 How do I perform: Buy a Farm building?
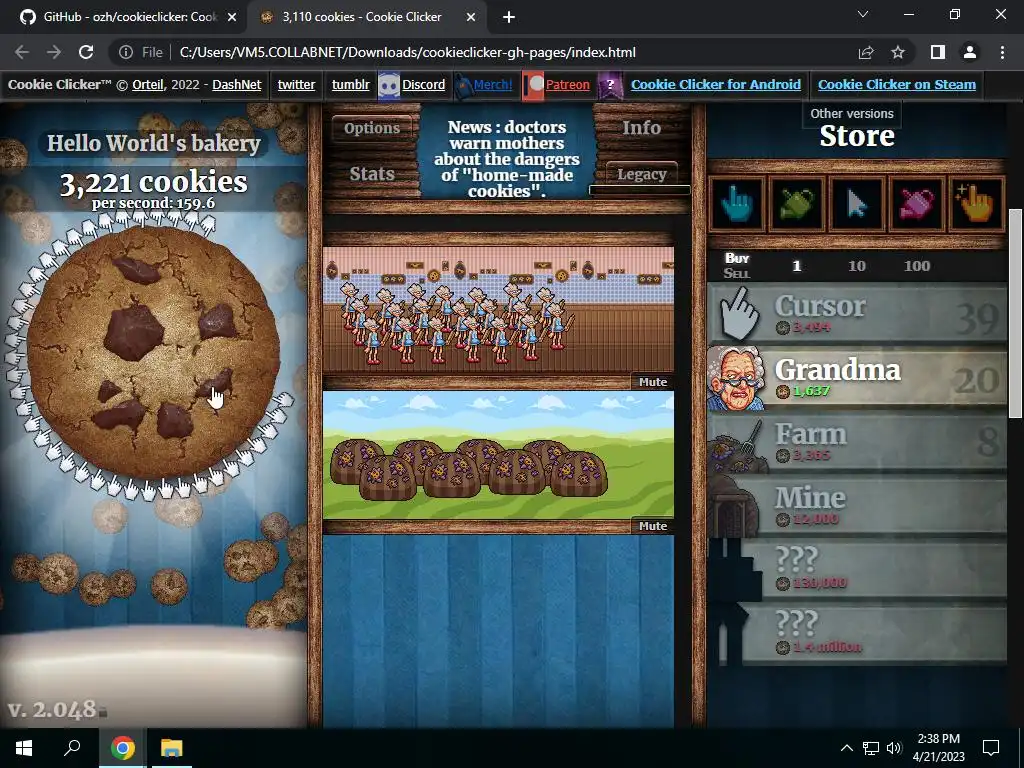pyautogui.click(x=857, y=443)
